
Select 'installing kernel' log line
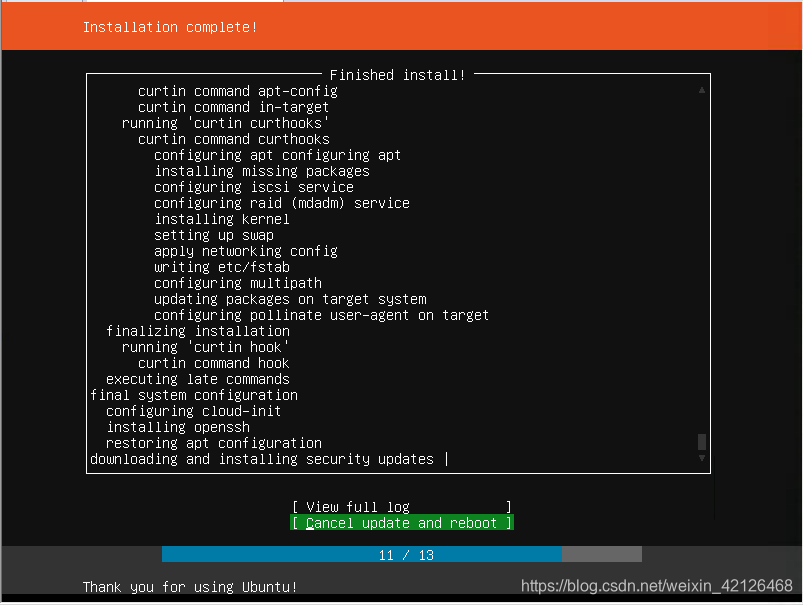222,219
